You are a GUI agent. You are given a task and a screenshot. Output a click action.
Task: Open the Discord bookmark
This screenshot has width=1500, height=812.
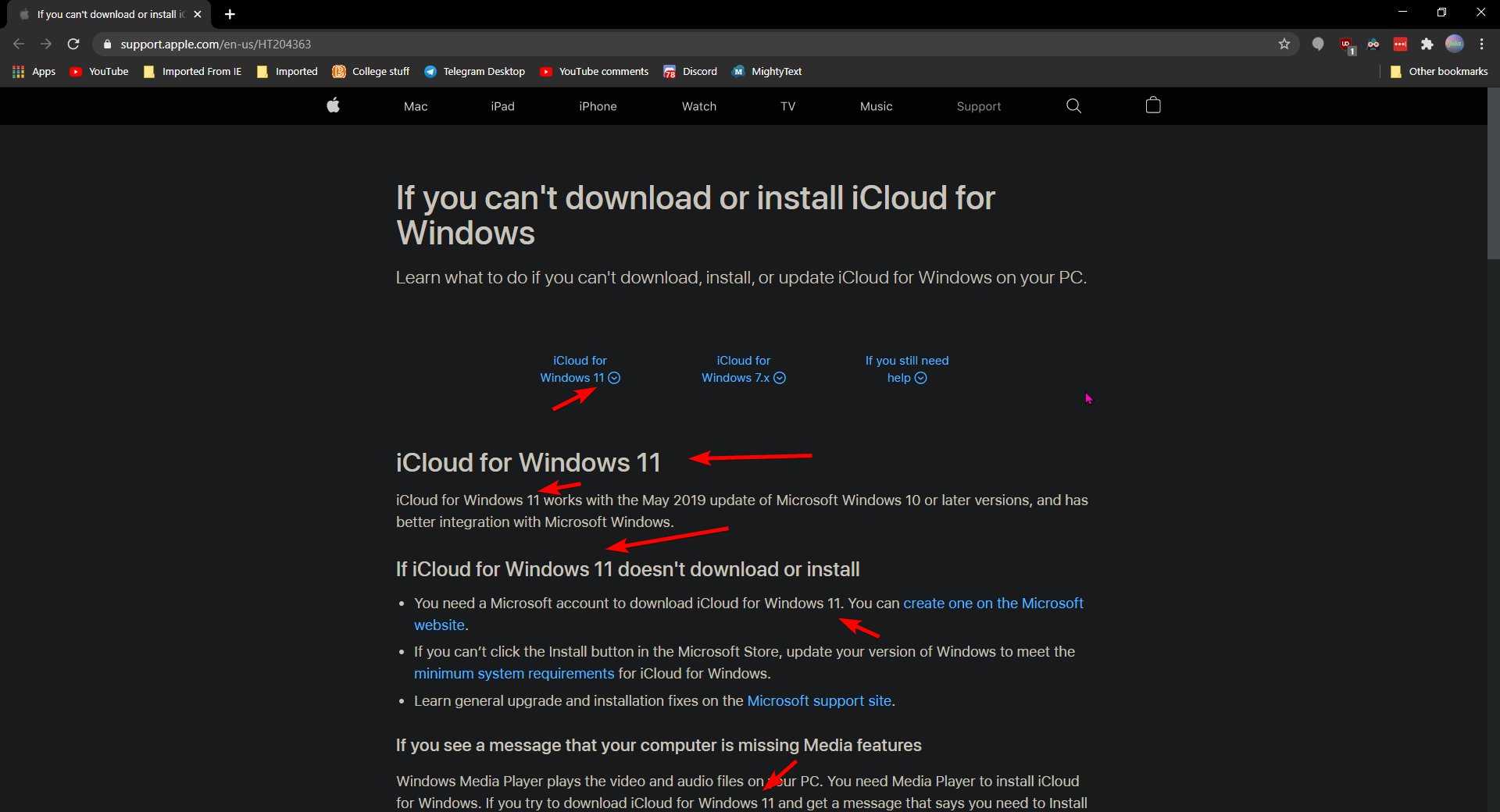point(690,71)
